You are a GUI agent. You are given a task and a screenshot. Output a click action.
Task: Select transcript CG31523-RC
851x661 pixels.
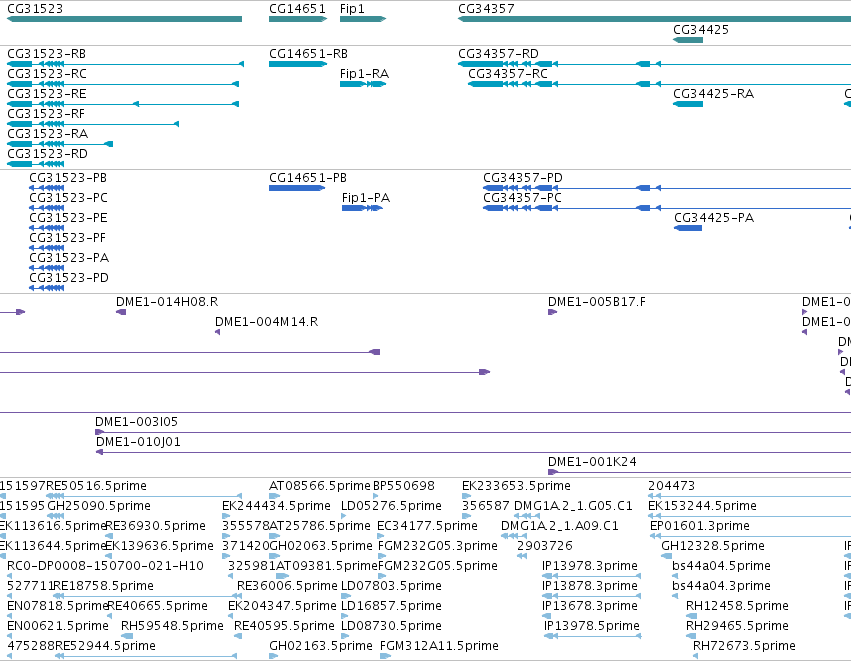123,84
